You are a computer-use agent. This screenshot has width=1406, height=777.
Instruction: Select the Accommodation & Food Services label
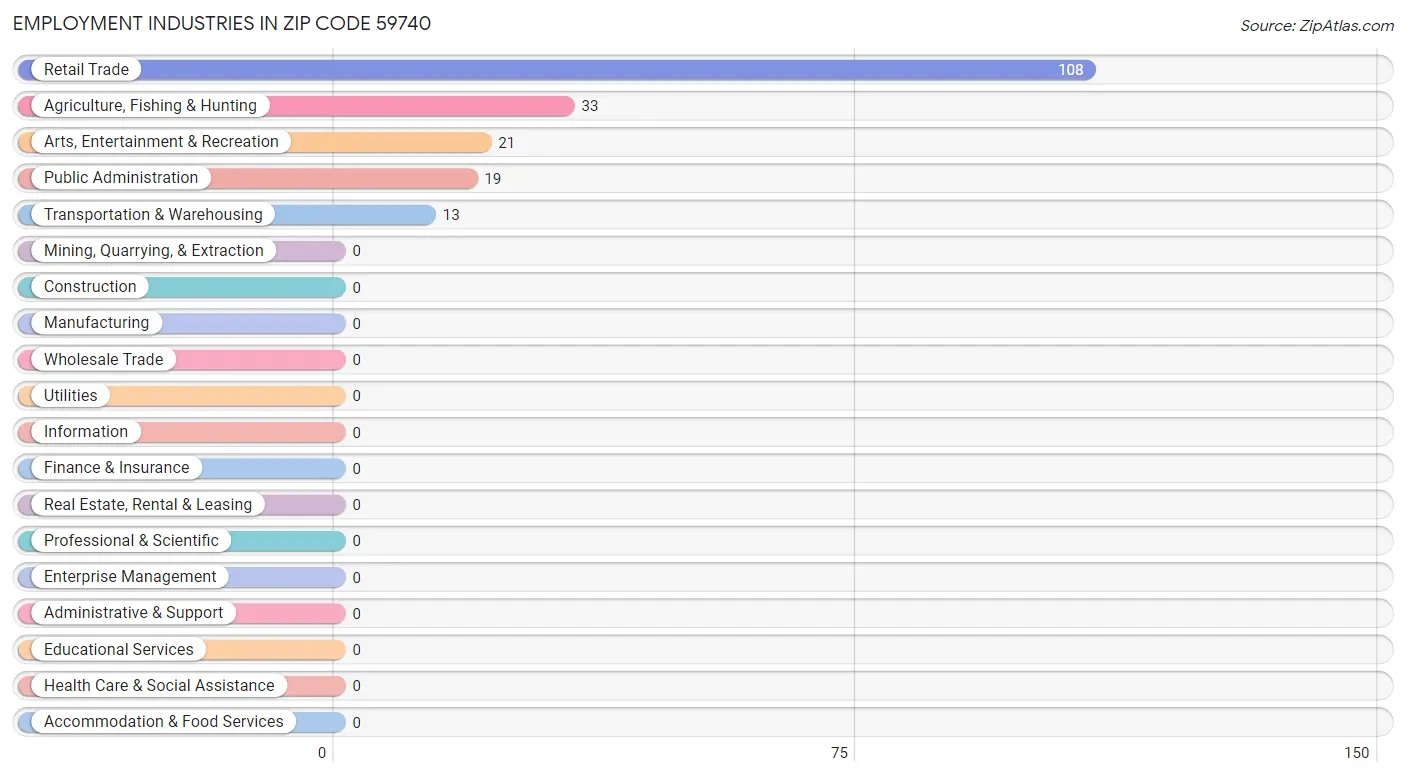(x=164, y=722)
